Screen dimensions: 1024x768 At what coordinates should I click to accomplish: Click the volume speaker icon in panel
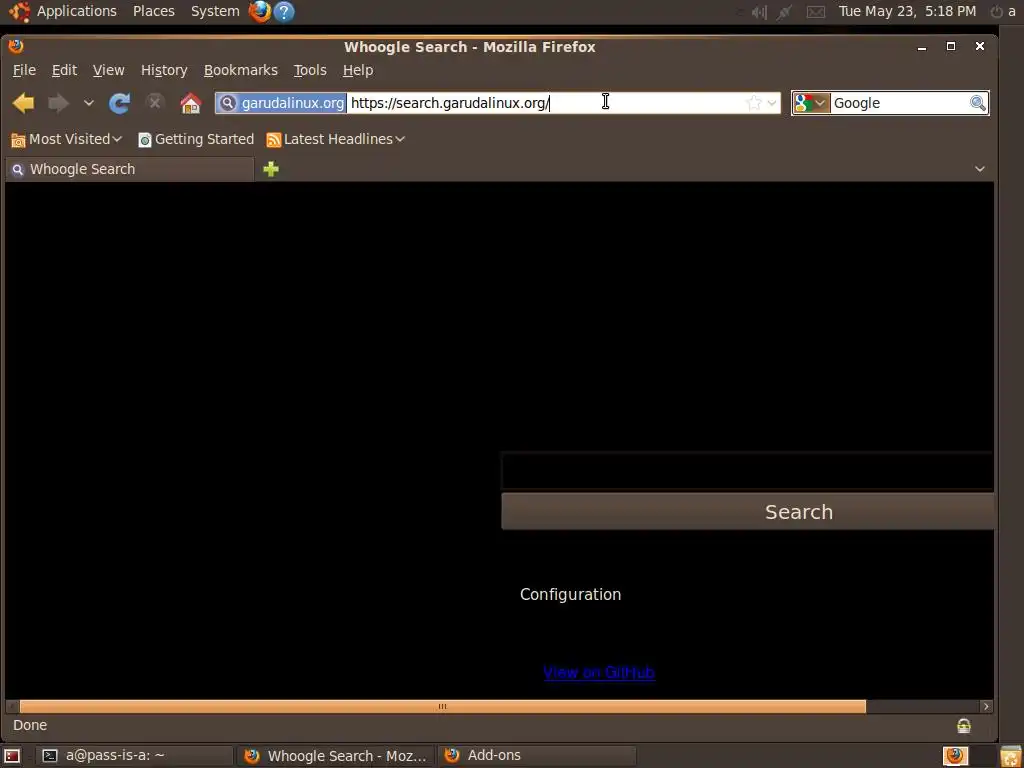[758, 12]
